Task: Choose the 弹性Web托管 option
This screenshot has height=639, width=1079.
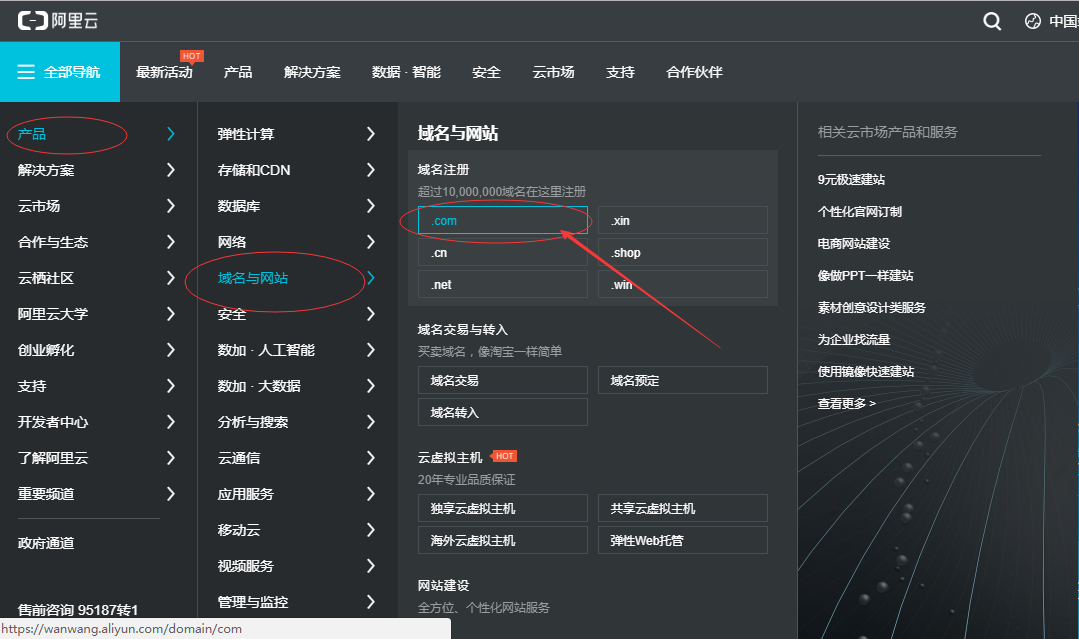Action: (x=682, y=541)
